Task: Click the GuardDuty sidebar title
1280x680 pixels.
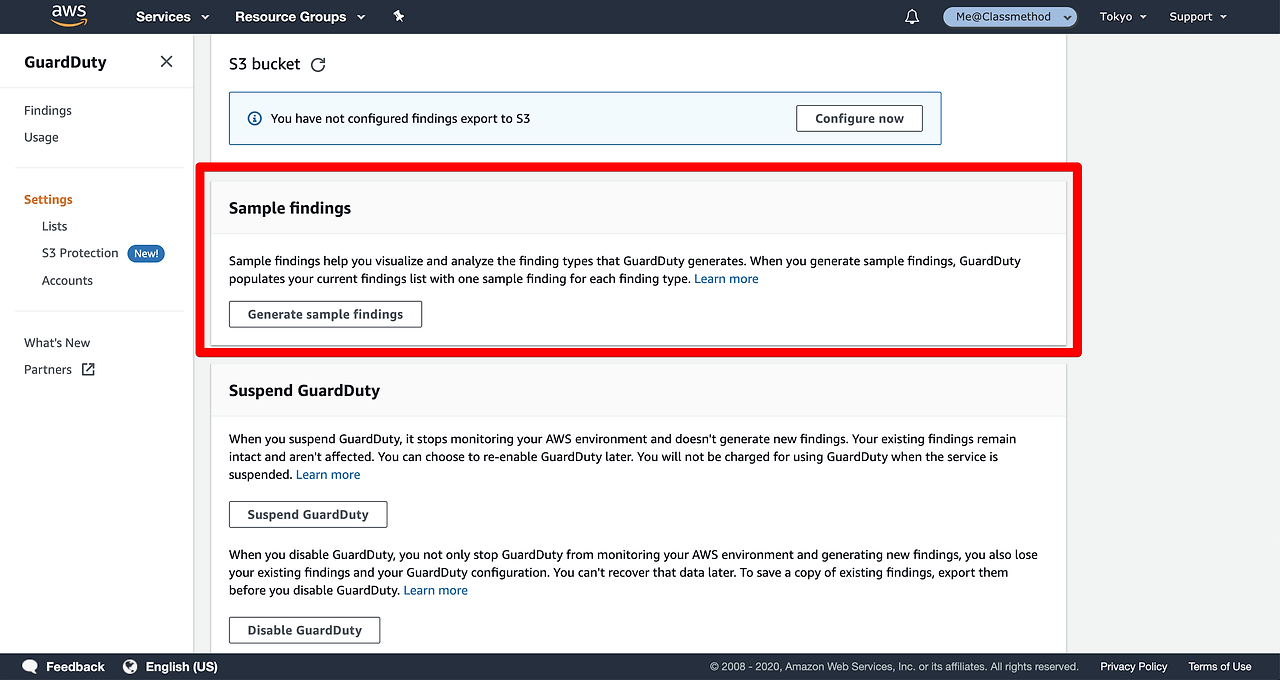Action: click(65, 62)
